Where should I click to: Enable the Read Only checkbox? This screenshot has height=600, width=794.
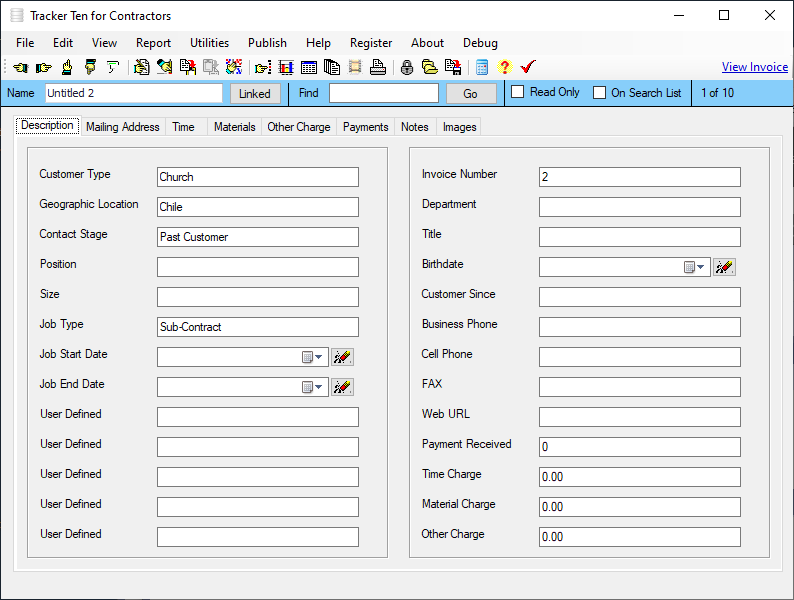[x=518, y=92]
